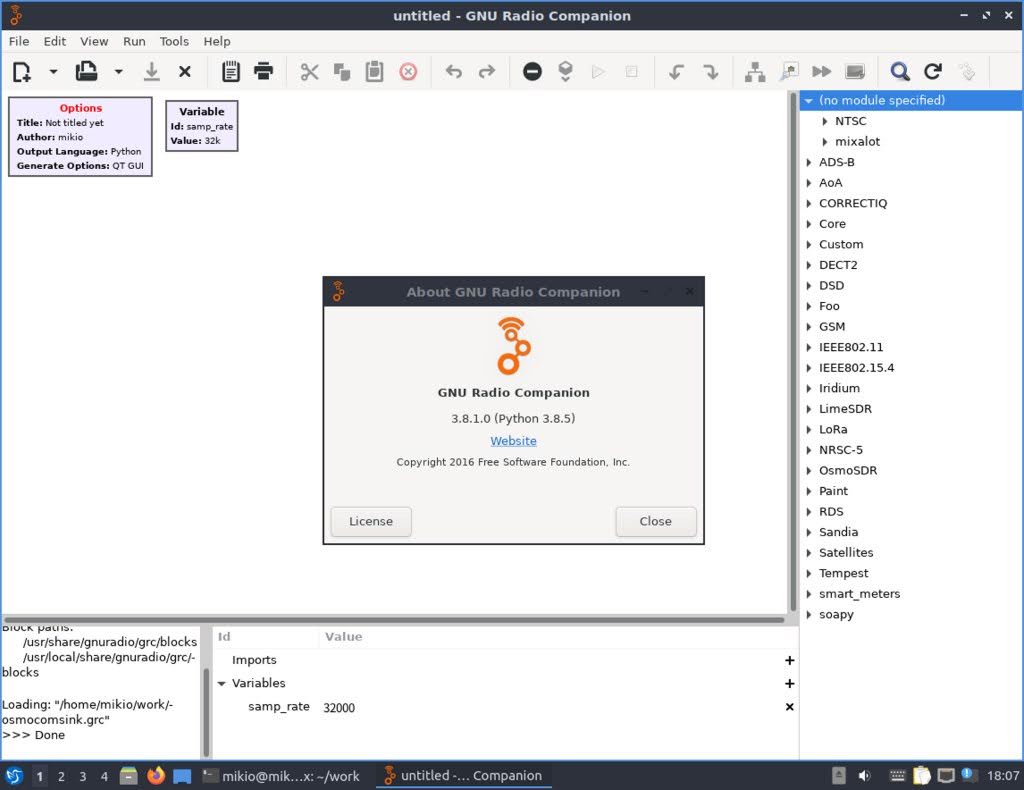Cut the selected block
Viewport: 1024px width, 790px height.
coord(309,71)
